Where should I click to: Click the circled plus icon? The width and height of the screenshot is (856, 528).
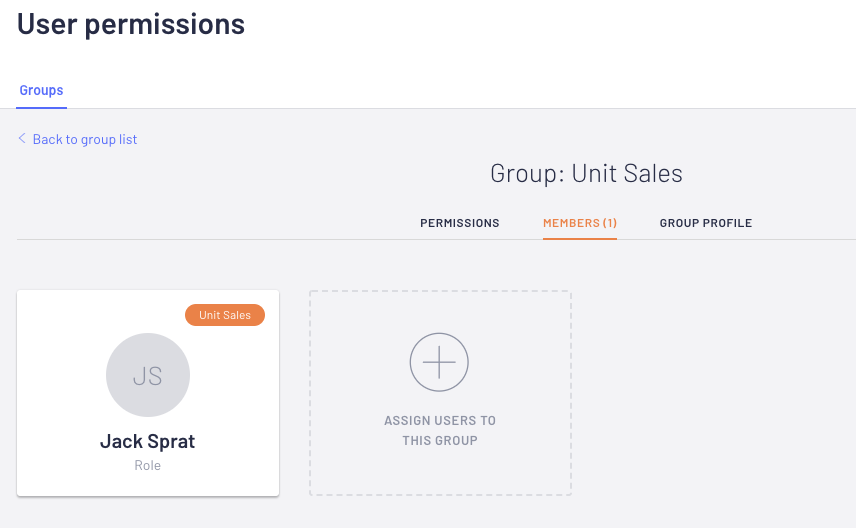pyautogui.click(x=439, y=362)
